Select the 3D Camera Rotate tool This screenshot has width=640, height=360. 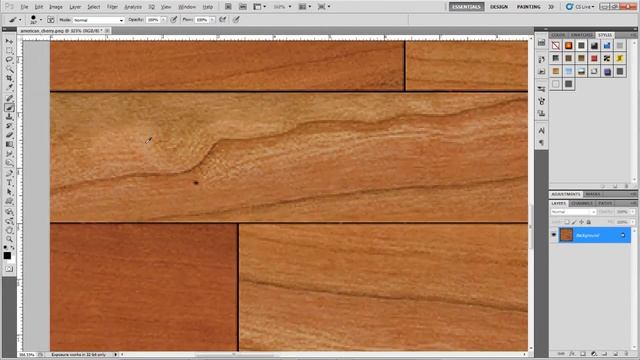pyautogui.click(x=9, y=221)
